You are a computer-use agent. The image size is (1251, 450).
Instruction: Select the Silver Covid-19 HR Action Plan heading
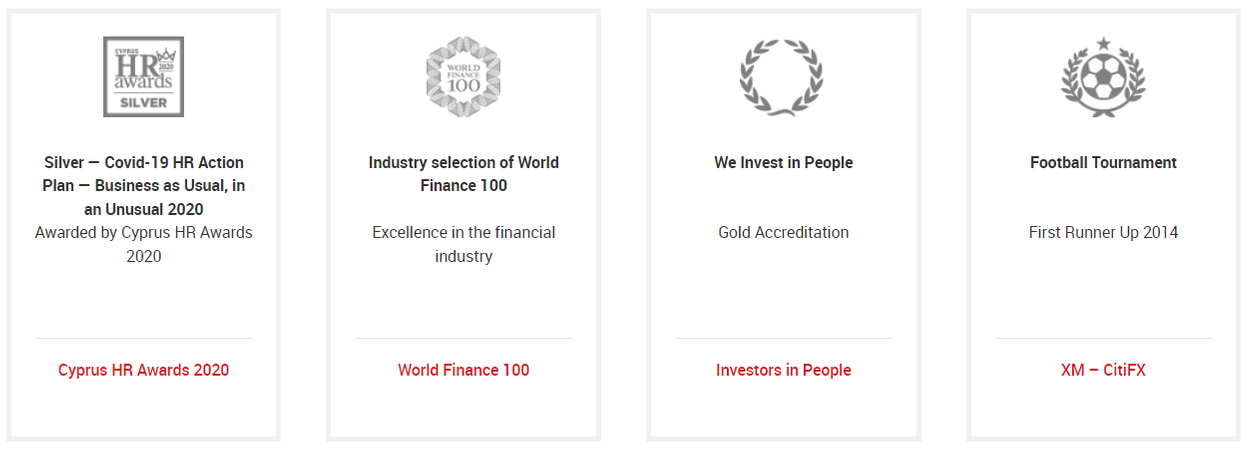pos(143,185)
